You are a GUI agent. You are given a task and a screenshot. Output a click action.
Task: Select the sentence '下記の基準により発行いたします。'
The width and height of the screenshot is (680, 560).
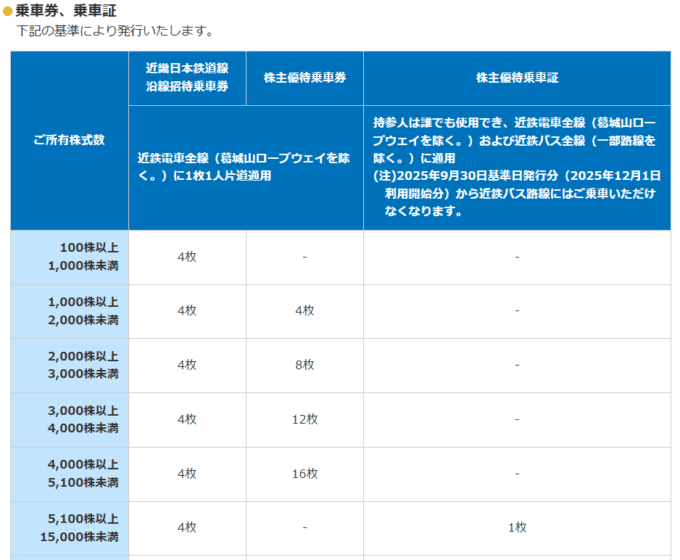pyautogui.click(x=115, y=31)
